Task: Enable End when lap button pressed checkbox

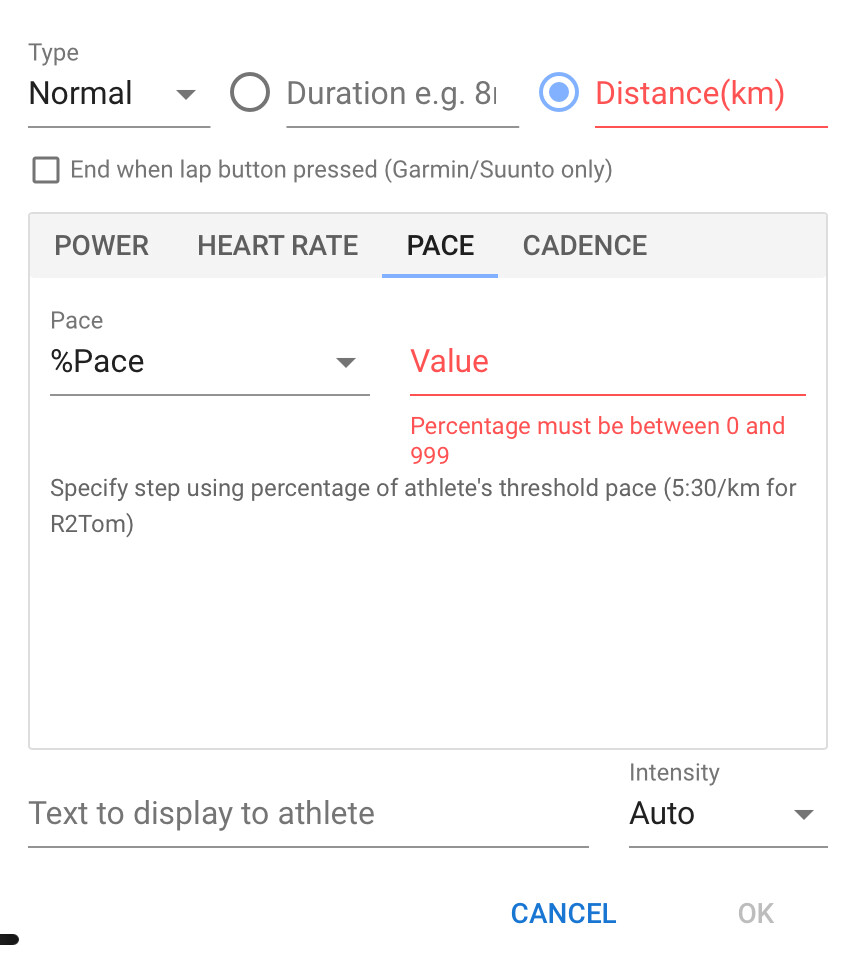Action: point(46,170)
